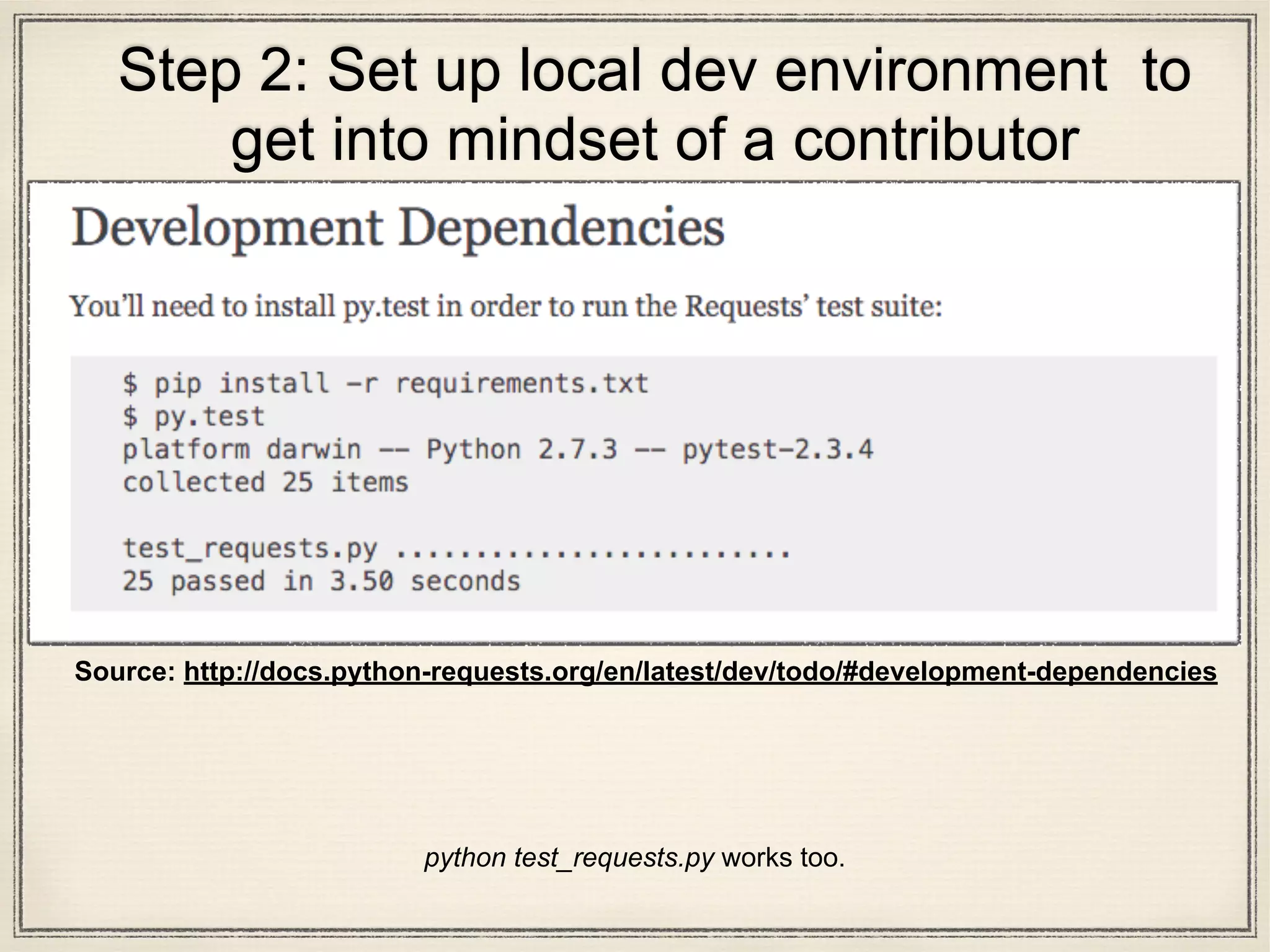Click 'requirements.txt' in the pip command
The image size is (1270, 952).
(x=522, y=383)
